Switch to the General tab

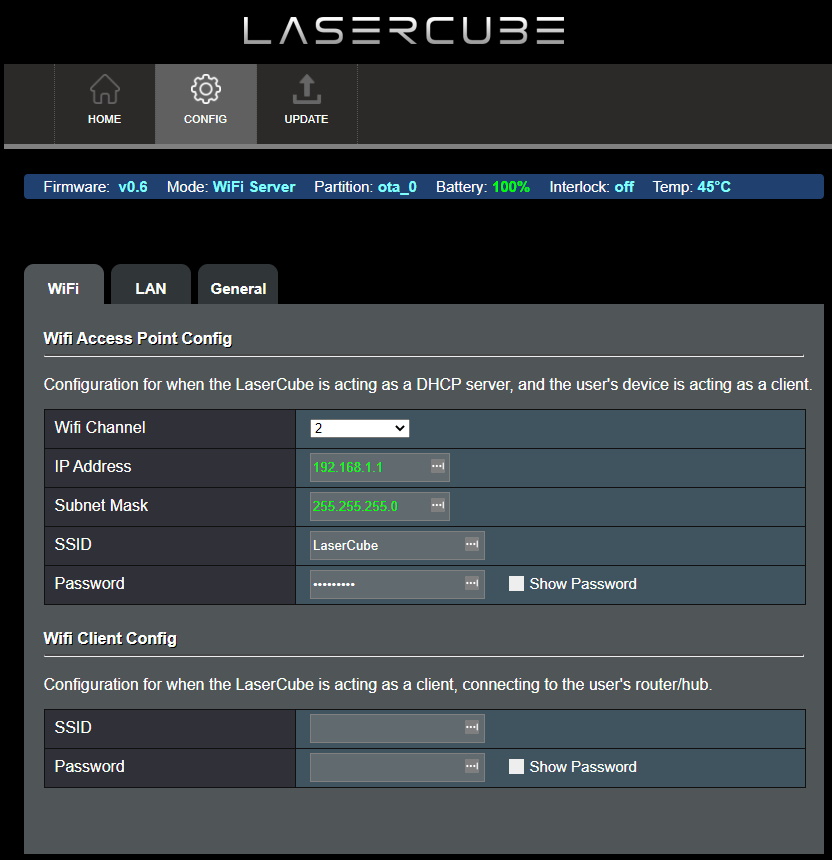tap(238, 288)
